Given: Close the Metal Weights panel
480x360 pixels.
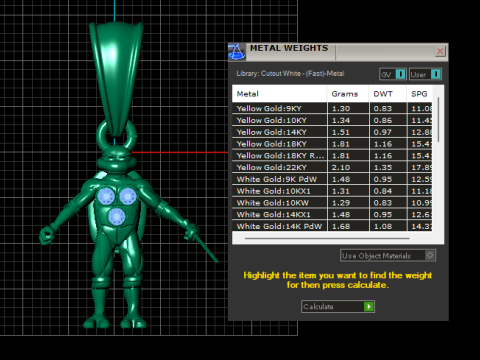Looking at the screenshot, I should [440, 51].
